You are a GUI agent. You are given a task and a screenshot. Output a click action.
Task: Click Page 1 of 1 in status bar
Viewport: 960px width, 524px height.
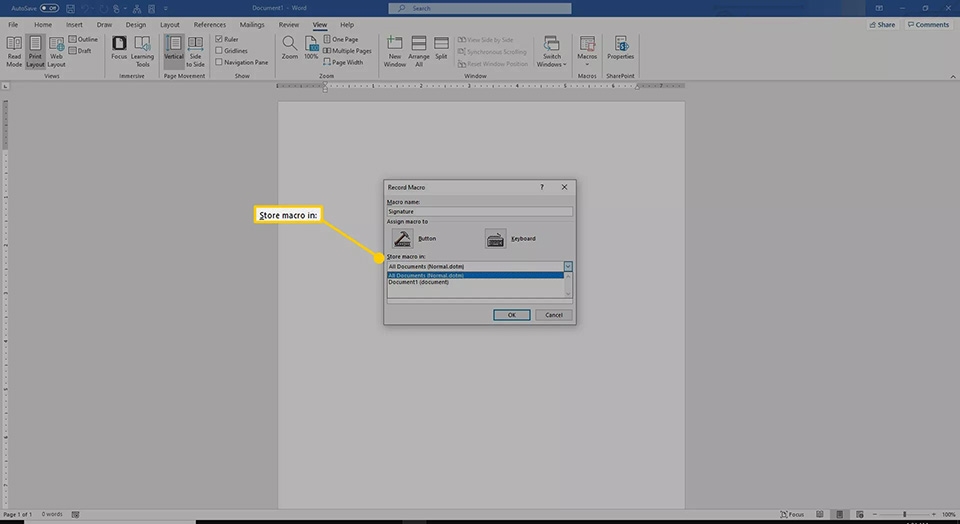(x=18, y=514)
